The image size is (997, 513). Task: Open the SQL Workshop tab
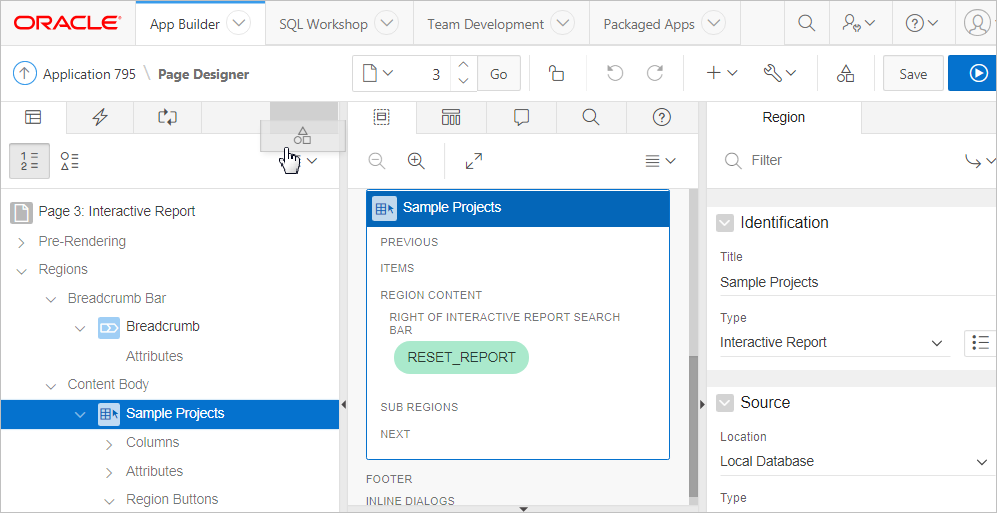click(323, 24)
